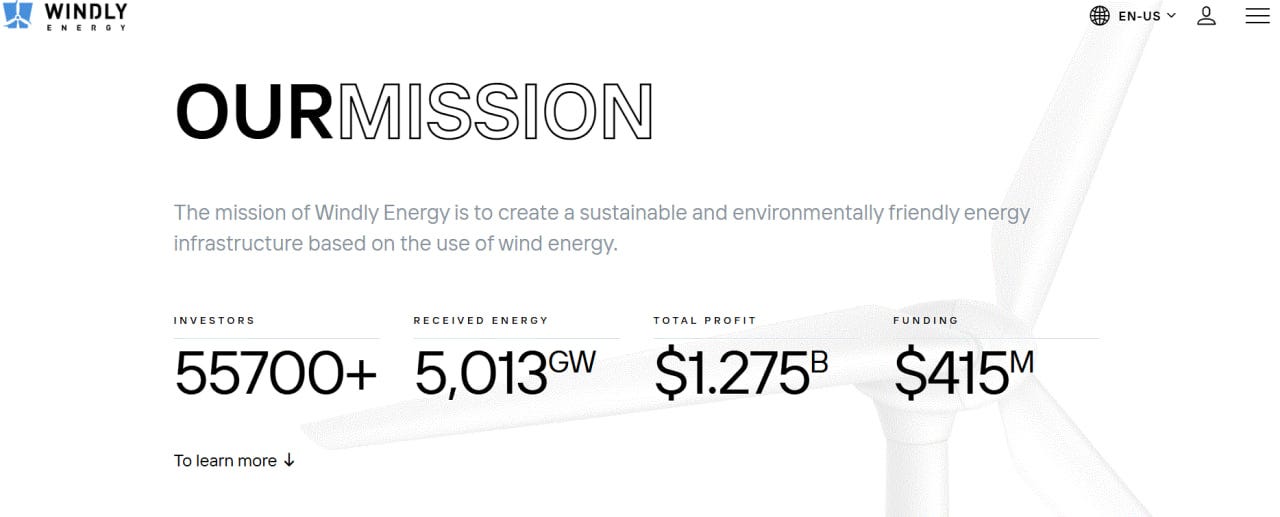Click the down arrow beside To learn more
Viewport: 1280px width, 517px height.
289,460
